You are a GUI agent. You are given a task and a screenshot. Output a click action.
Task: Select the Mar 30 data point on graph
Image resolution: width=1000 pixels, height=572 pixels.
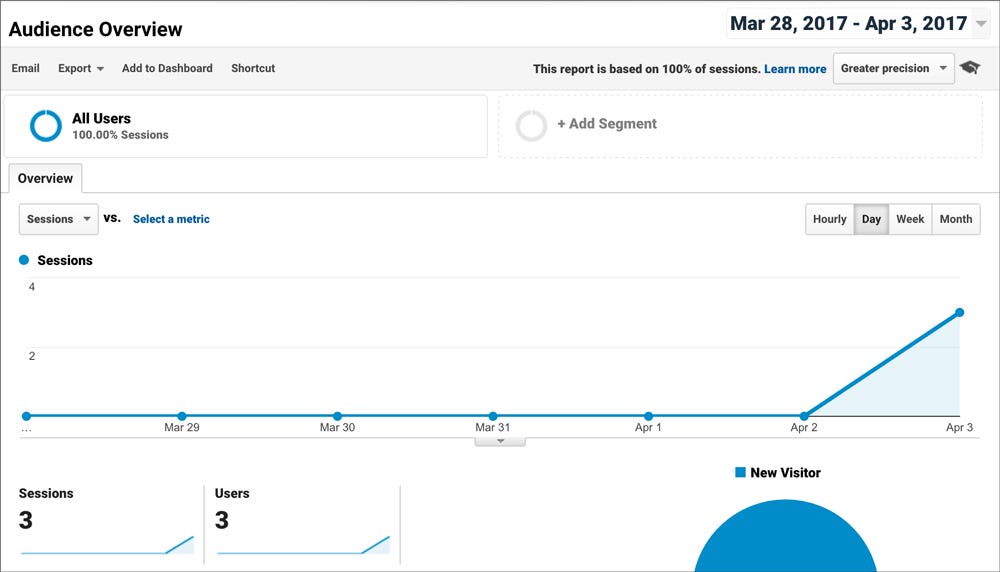pyautogui.click(x=337, y=416)
